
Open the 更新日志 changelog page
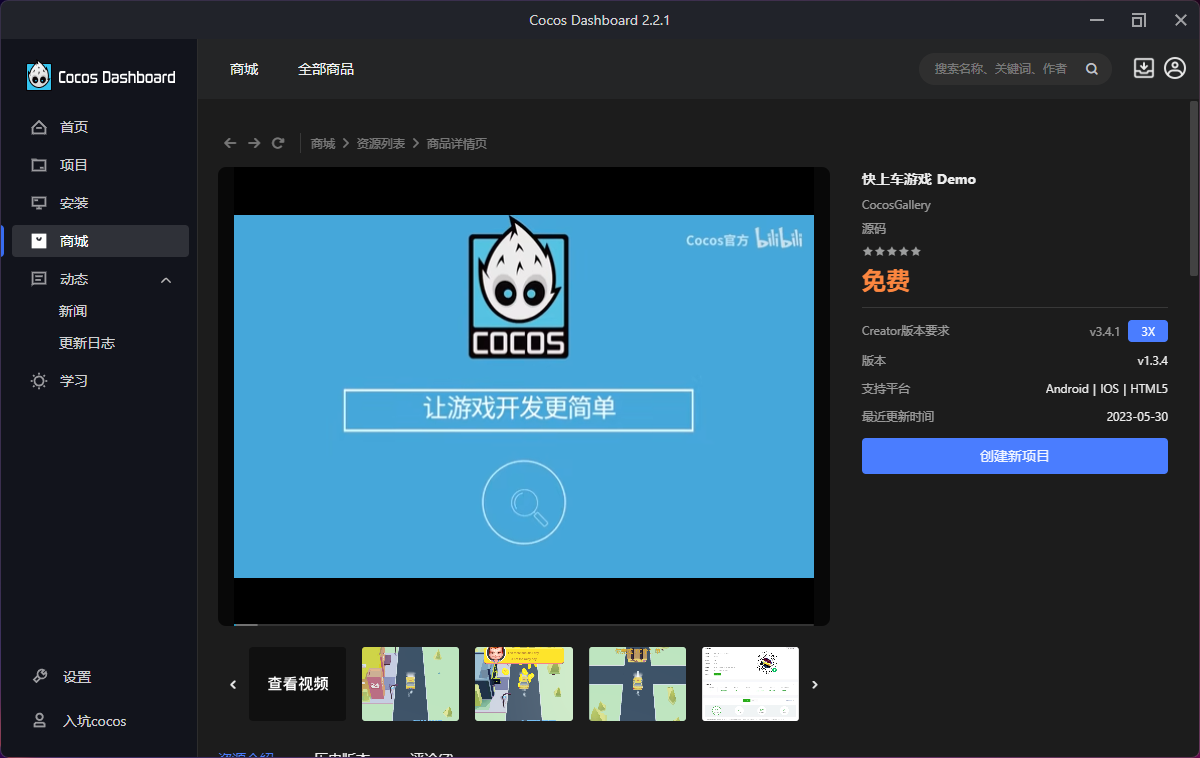87,343
